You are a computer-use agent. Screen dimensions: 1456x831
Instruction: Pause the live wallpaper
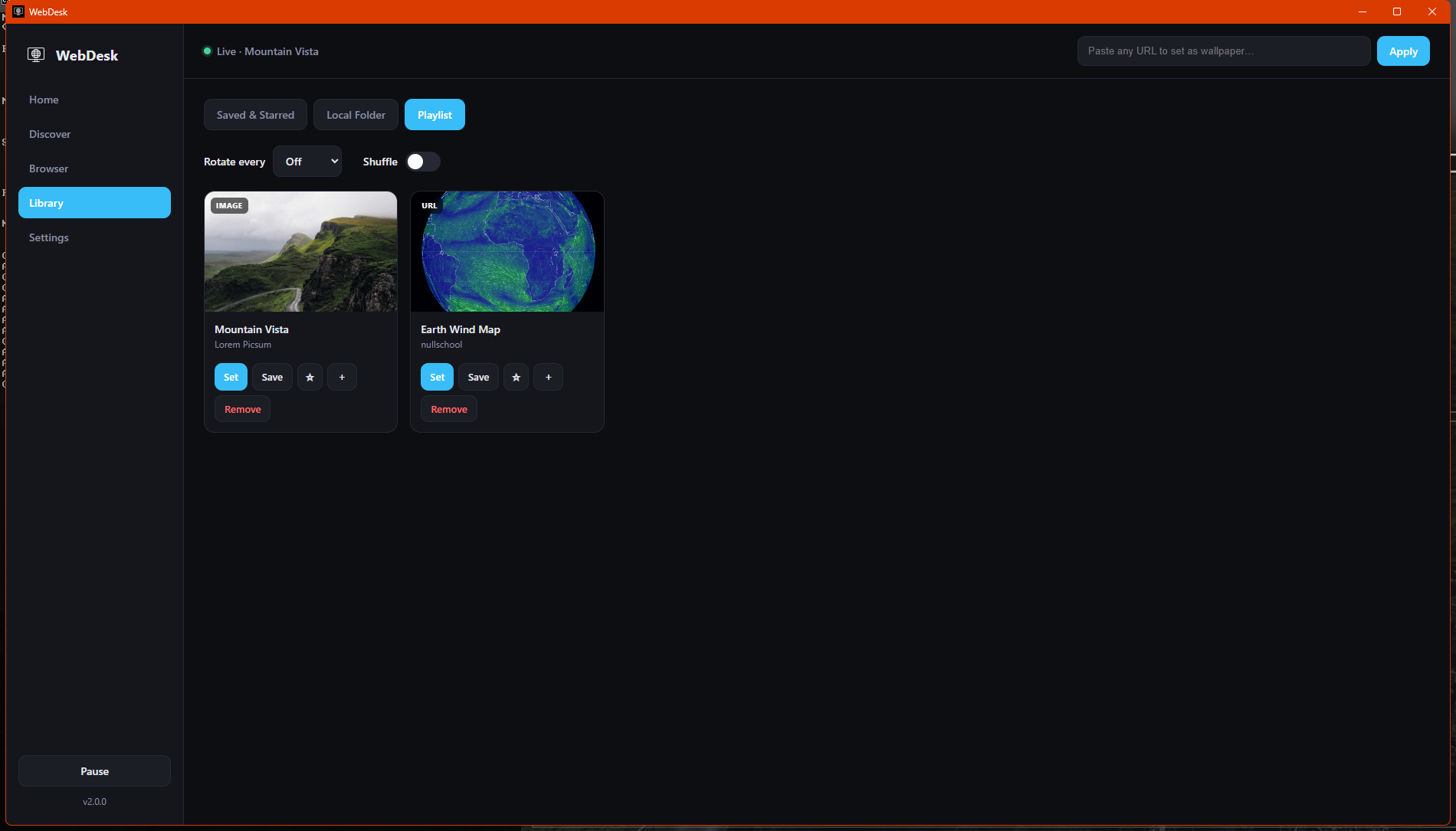(x=94, y=771)
